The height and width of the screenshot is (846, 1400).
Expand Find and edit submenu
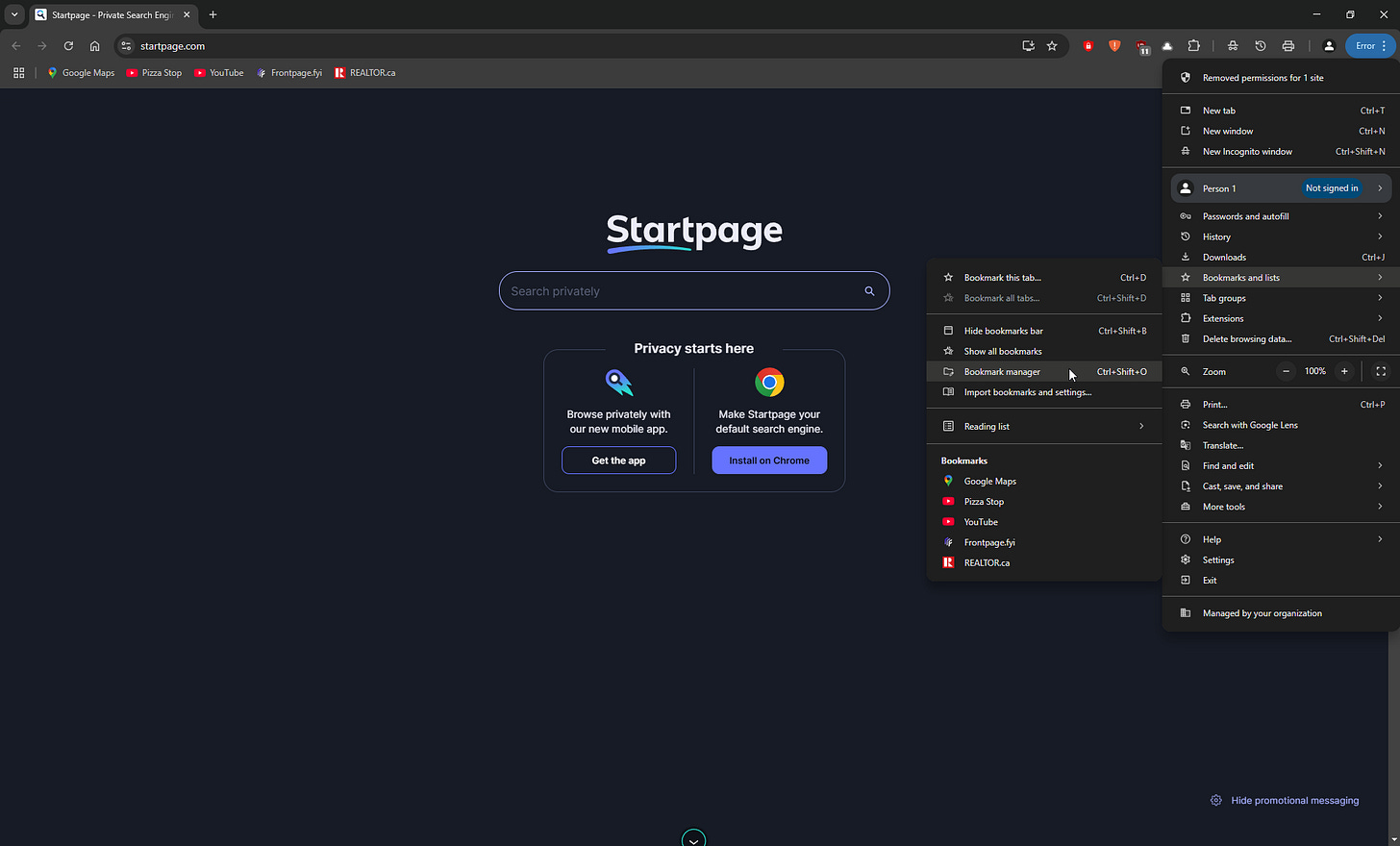pos(1282,465)
